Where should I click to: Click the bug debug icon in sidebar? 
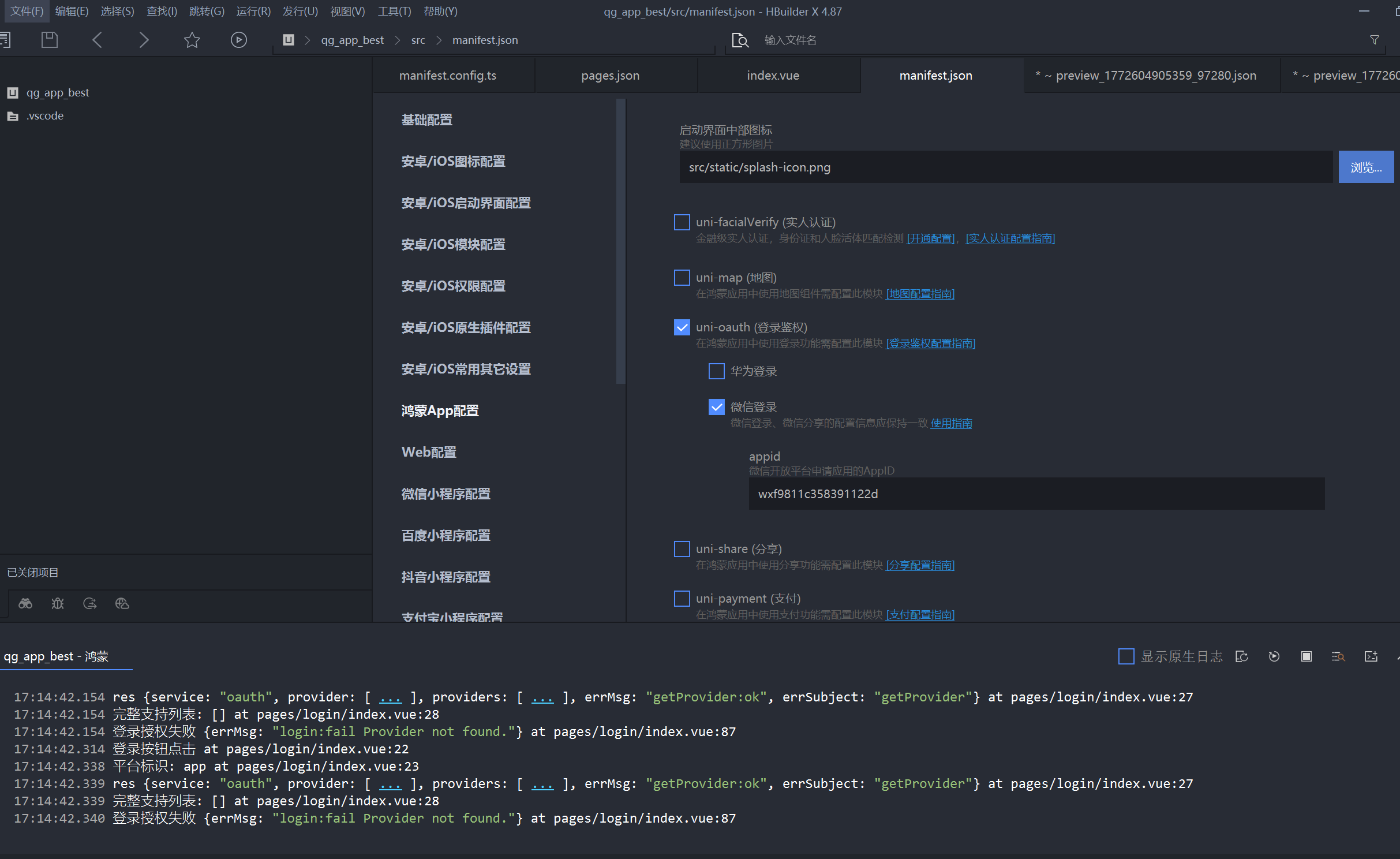[58, 603]
